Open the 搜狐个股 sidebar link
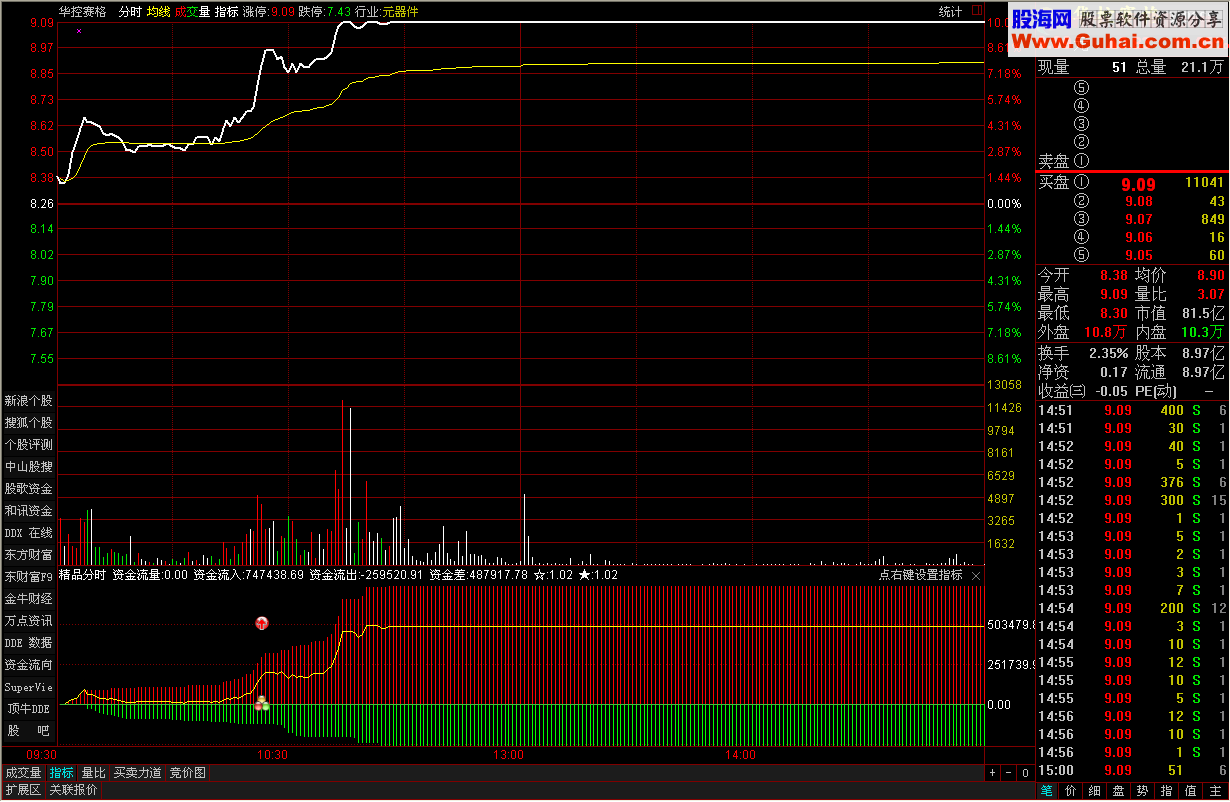 coord(28,422)
